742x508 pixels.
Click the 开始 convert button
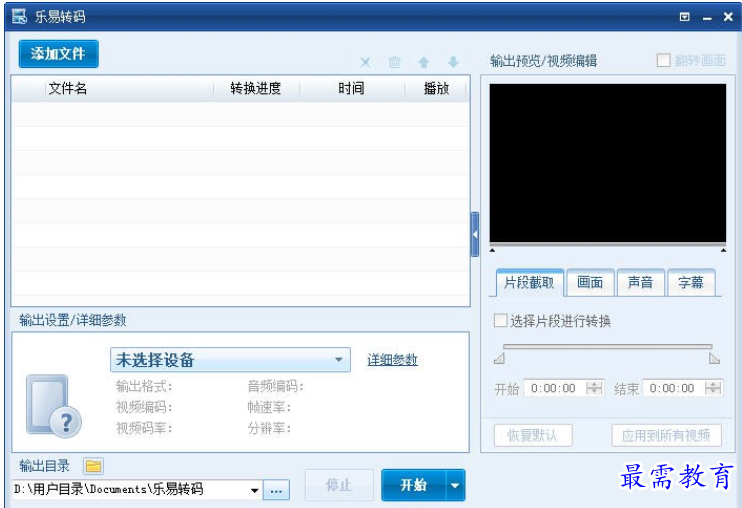pyautogui.click(x=413, y=485)
